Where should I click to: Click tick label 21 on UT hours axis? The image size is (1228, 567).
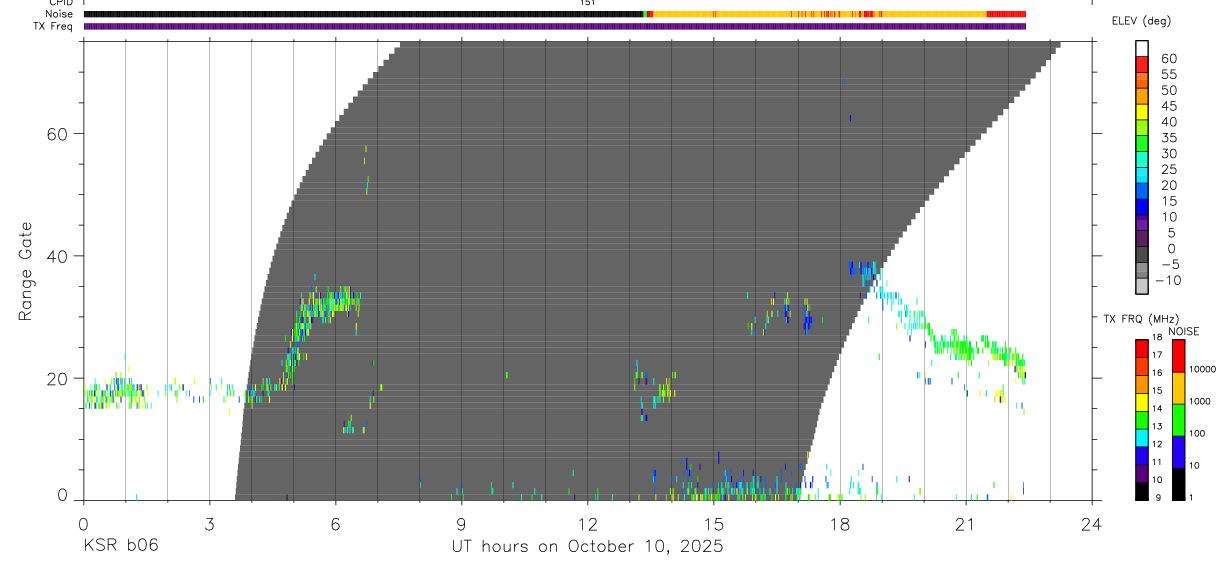click(x=966, y=524)
